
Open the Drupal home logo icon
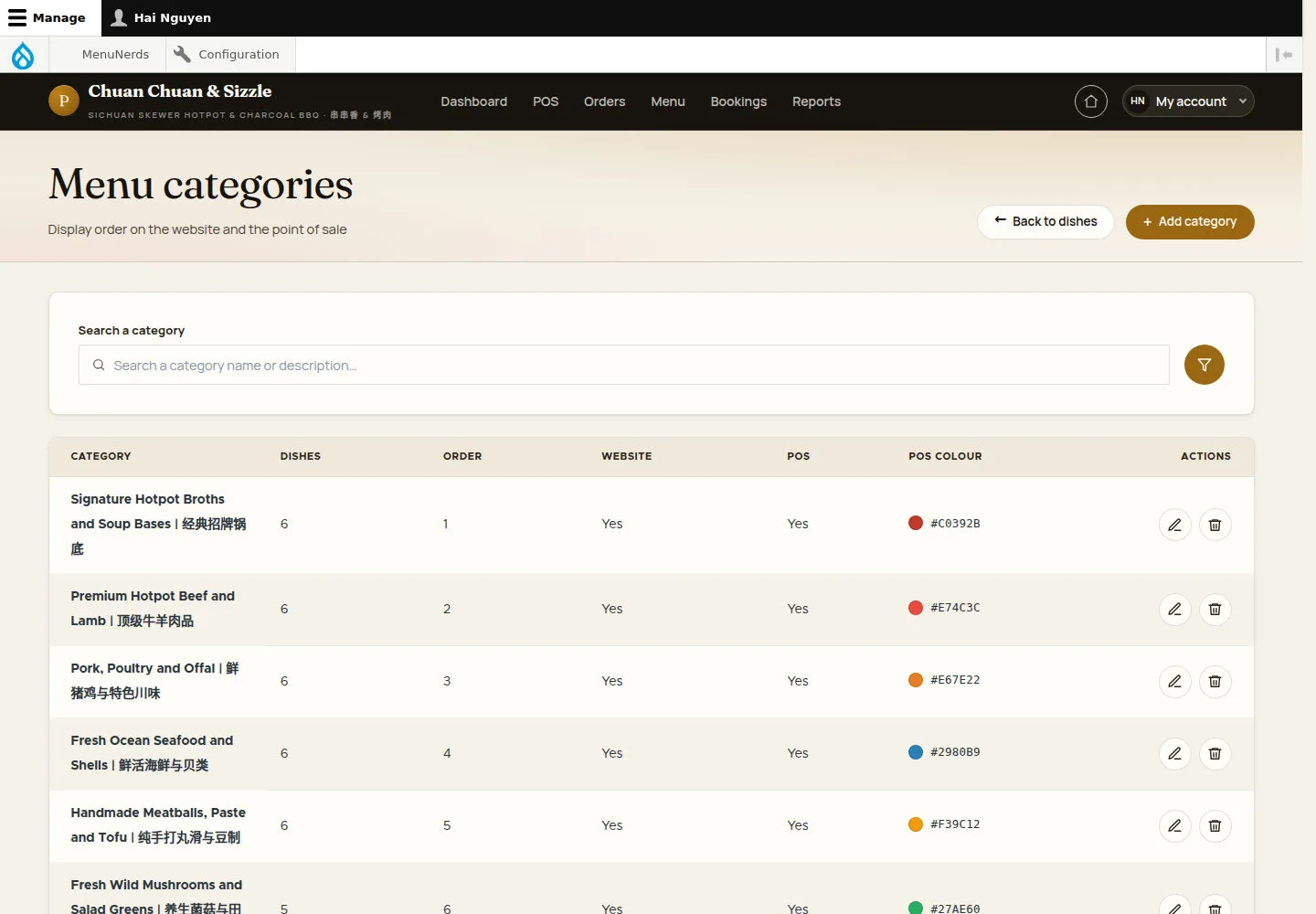23,55
